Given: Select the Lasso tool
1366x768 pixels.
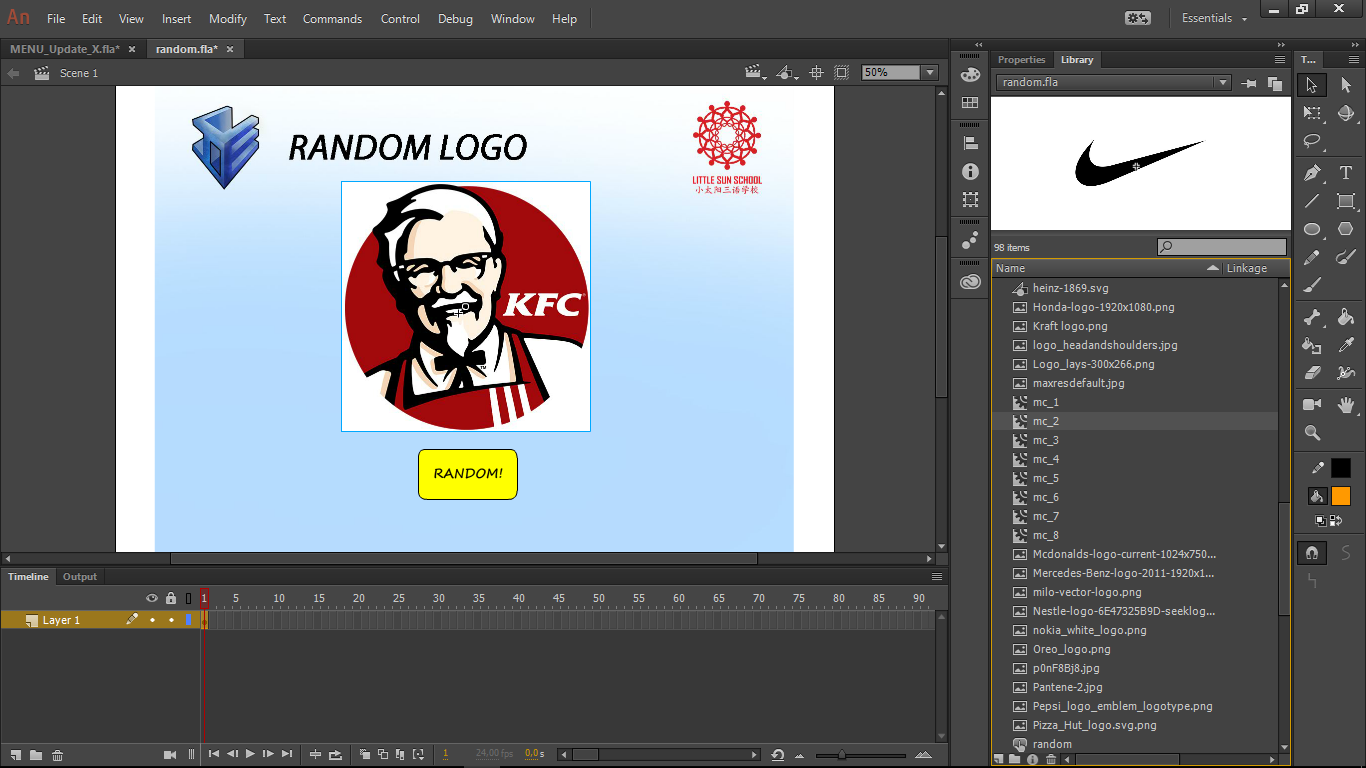Looking at the screenshot, I should (x=1312, y=142).
